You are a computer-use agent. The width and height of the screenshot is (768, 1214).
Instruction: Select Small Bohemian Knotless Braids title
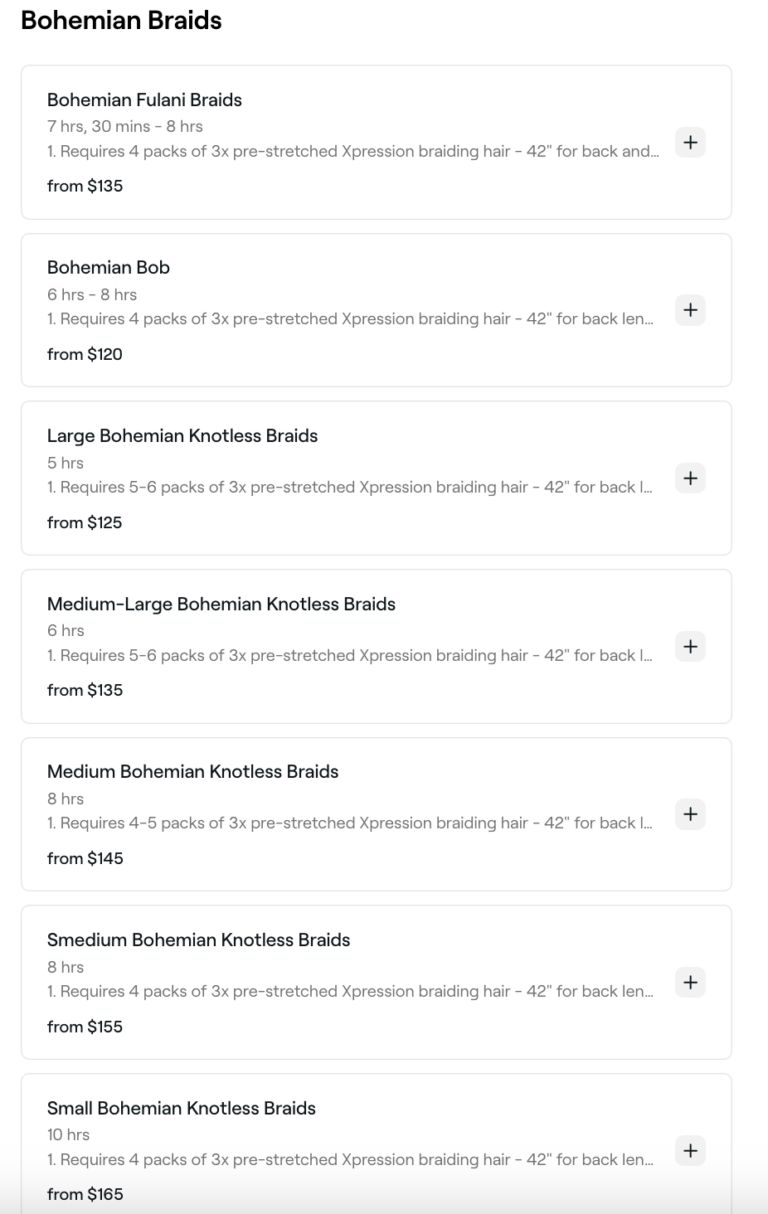(x=181, y=1108)
